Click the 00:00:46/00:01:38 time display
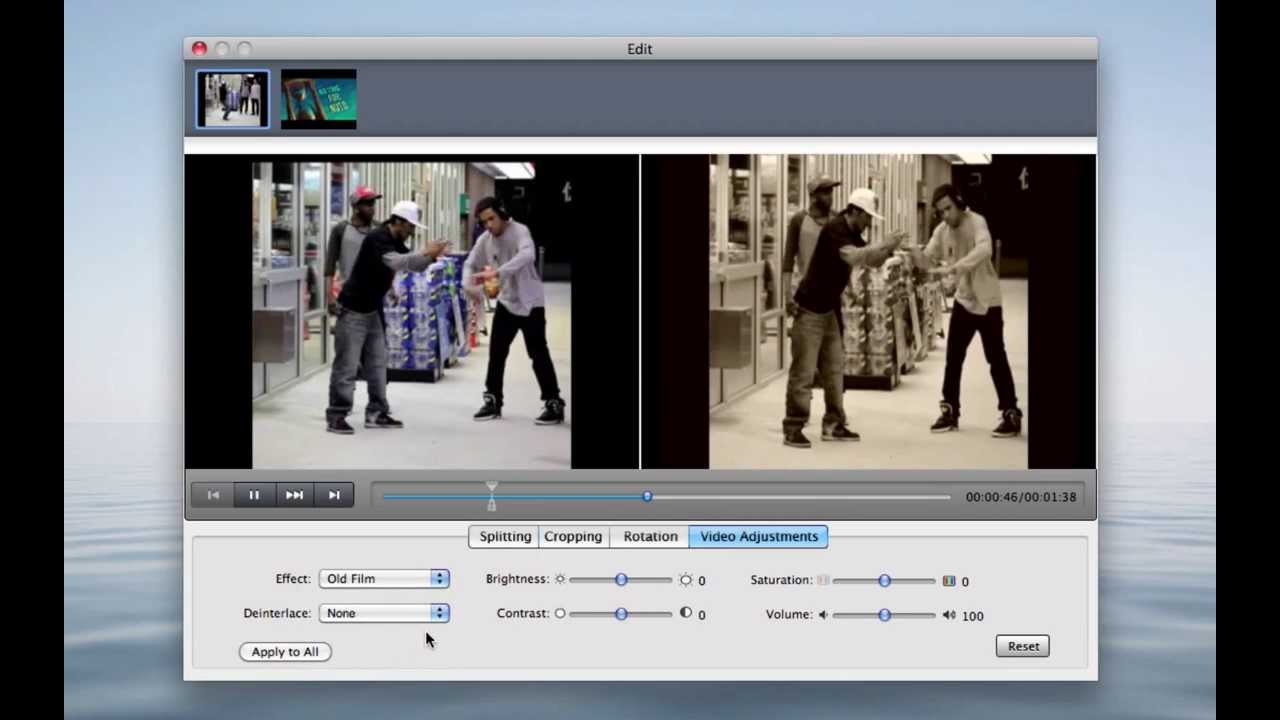 coord(1021,497)
